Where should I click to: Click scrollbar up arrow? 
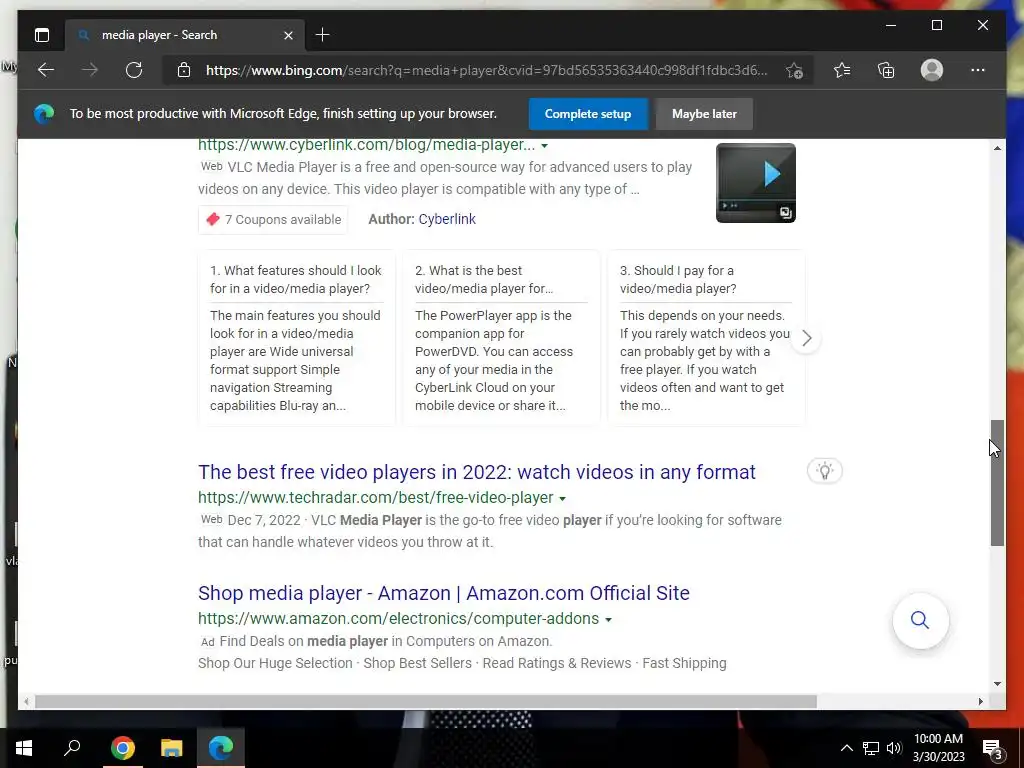click(x=997, y=148)
